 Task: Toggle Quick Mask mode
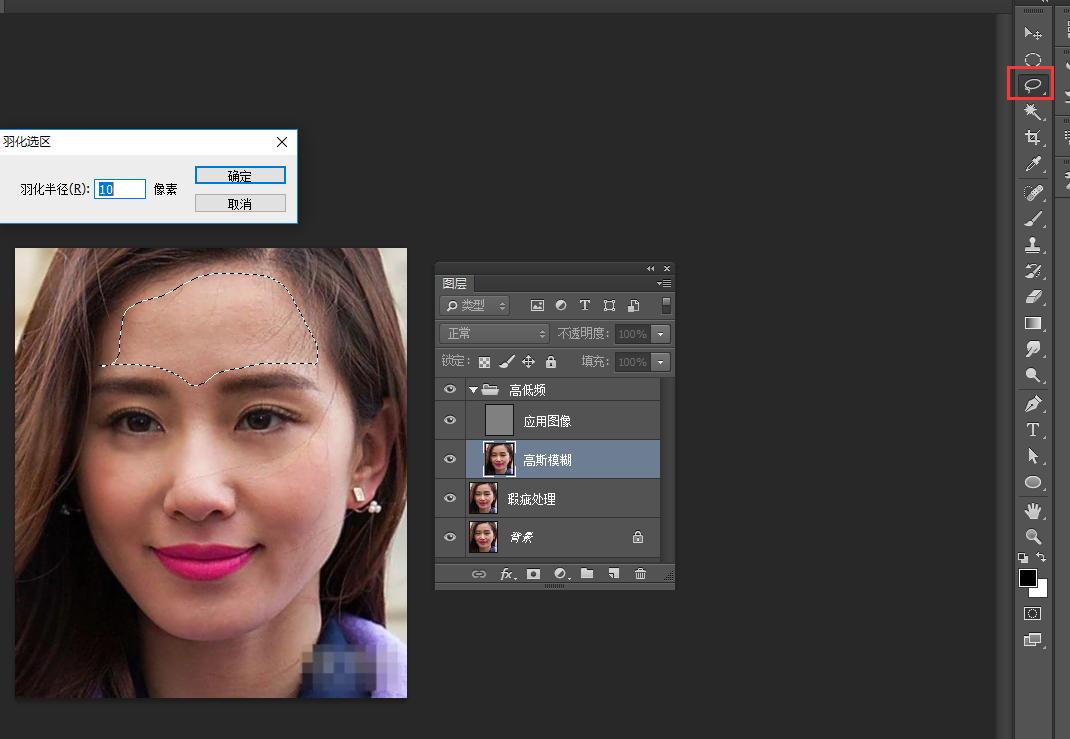pyautogui.click(x=1032, y=613)
